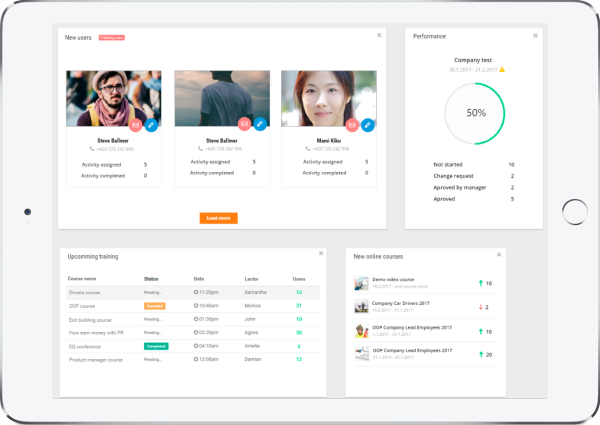Click lector name Samantha

pyautogui.click(x=256, y=292)
